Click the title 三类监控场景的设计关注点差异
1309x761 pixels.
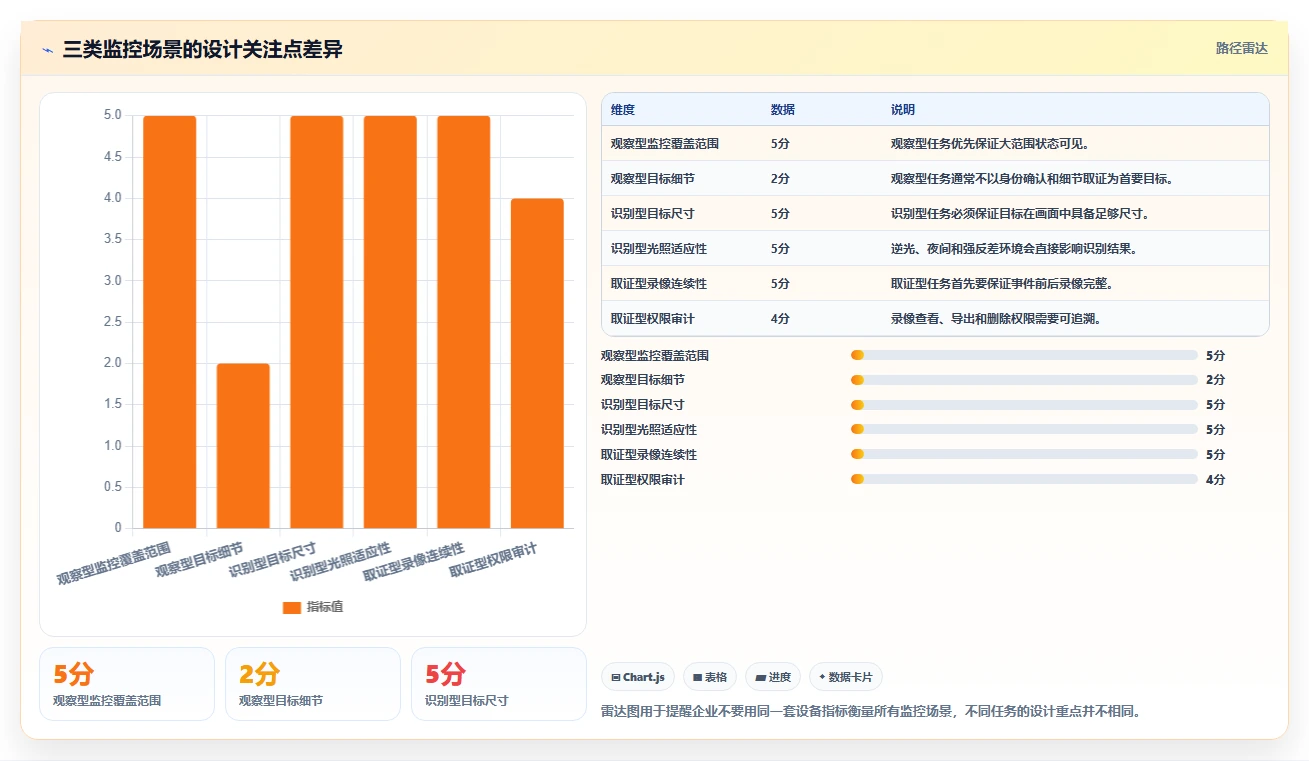[x=202, y=49]
